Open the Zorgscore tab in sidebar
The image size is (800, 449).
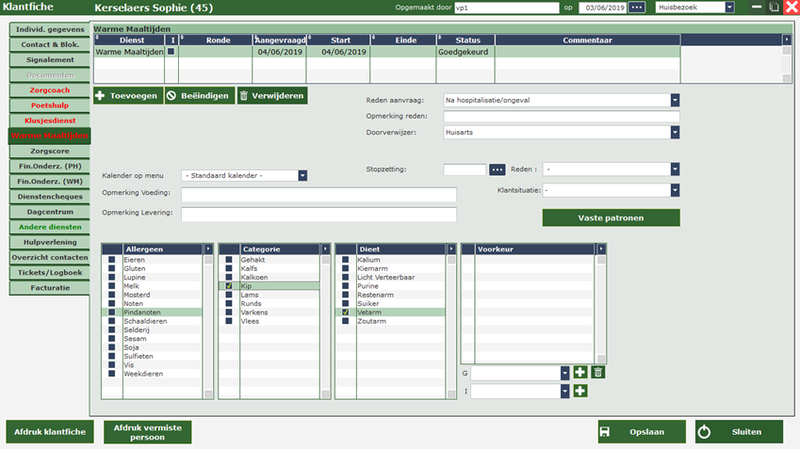click(x=48, y=150)
